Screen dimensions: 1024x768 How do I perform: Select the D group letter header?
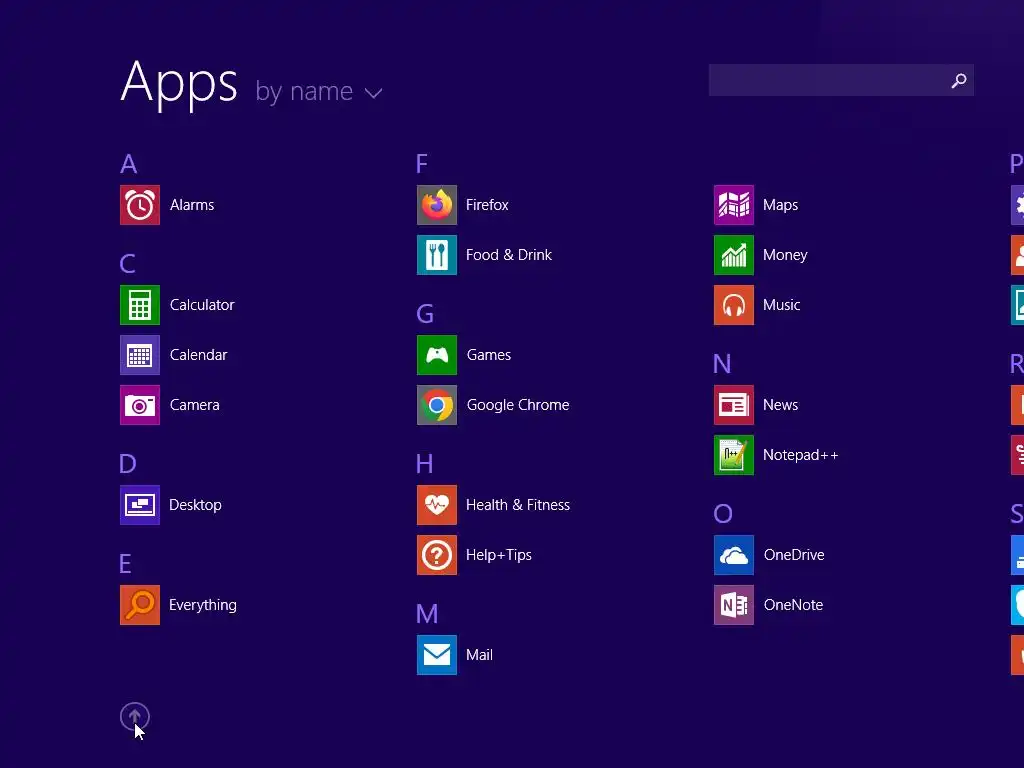click(x=128, y=464)
